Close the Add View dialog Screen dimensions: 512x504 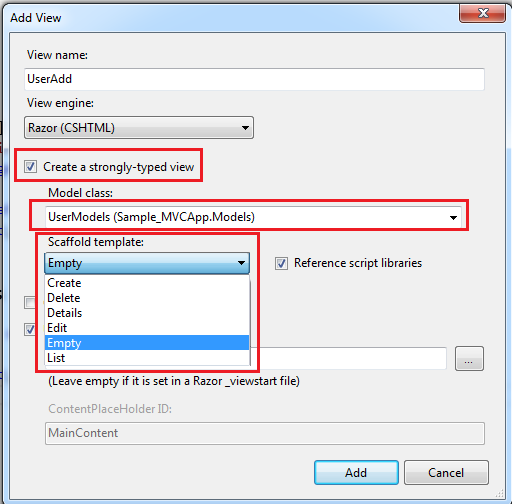coord(482,13)
